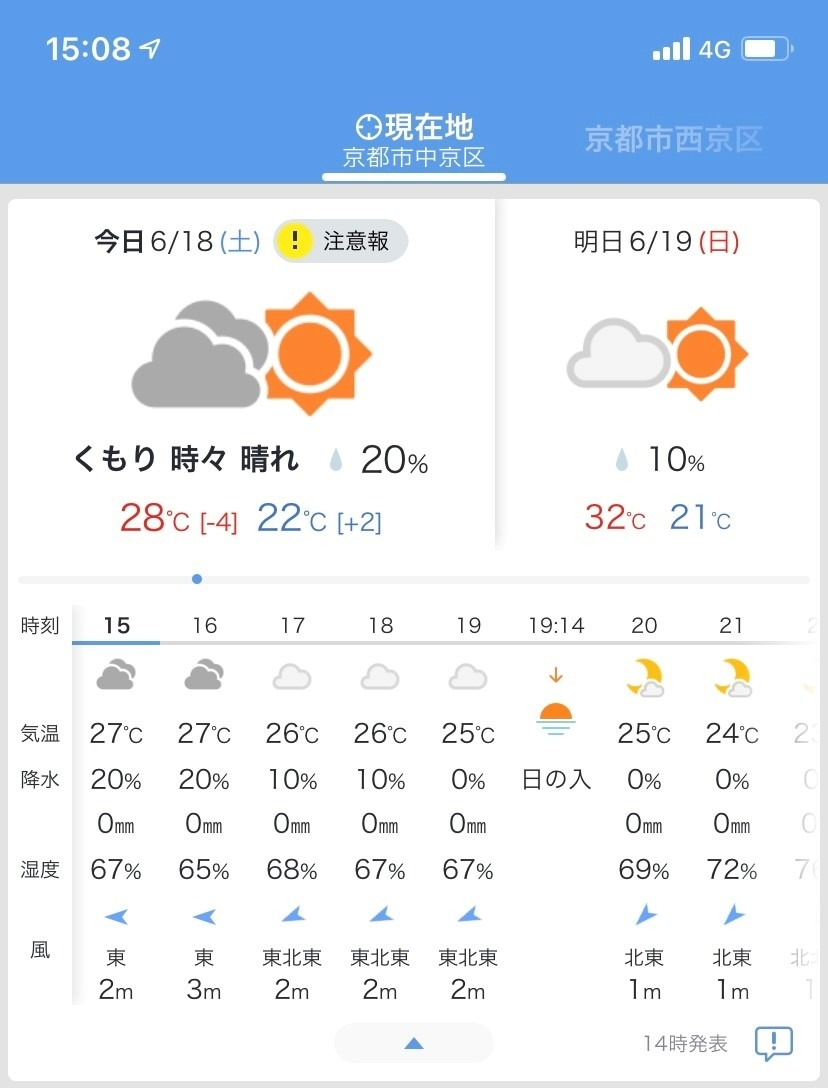Viewport: 828px width, 1088px height.
Task: Tap the 20時 moon and cloud icon
Action: coord(644,677)
